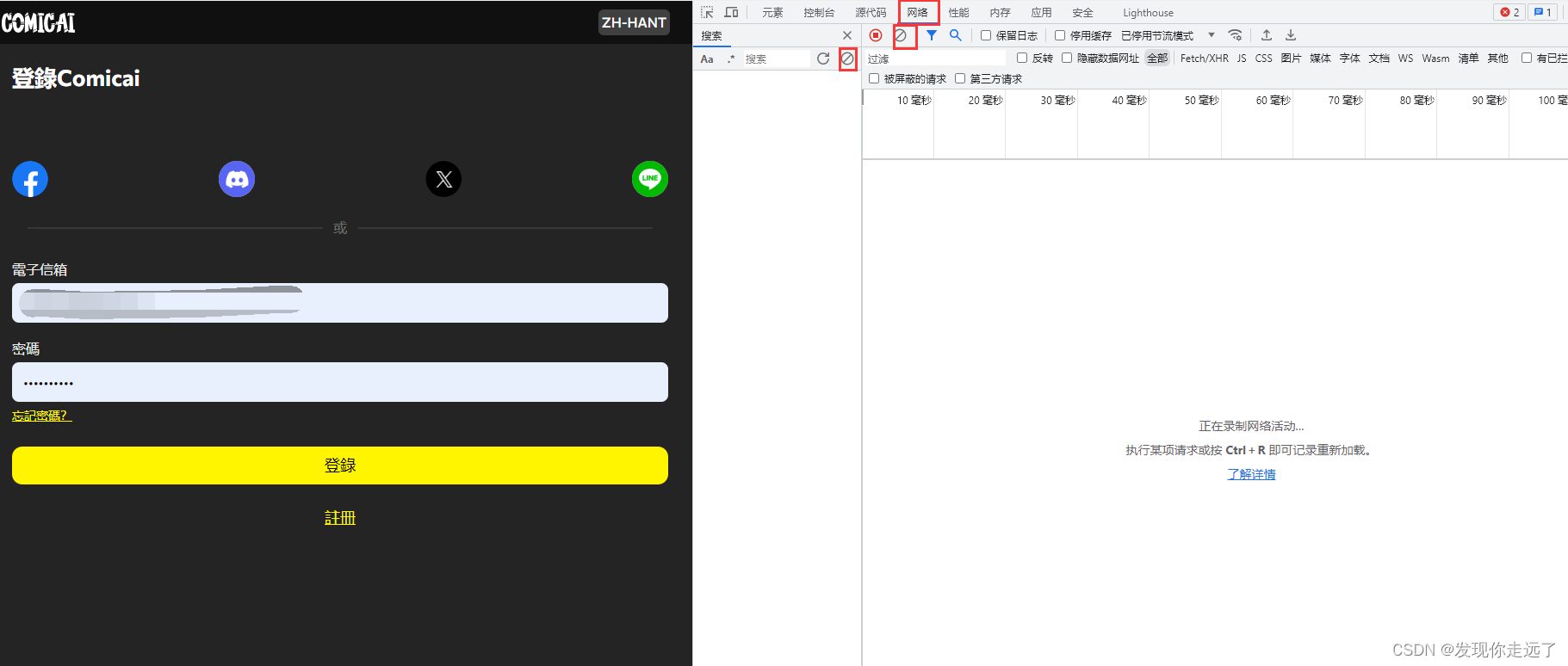1568x666 pixels.
Task: Open network conditions wifi icon
Action: click(1235, 35)
